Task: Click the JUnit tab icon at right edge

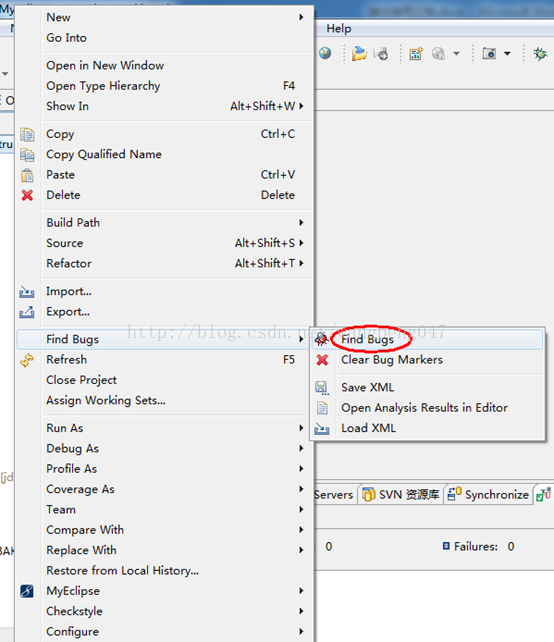Action: [x=544, y=494]
